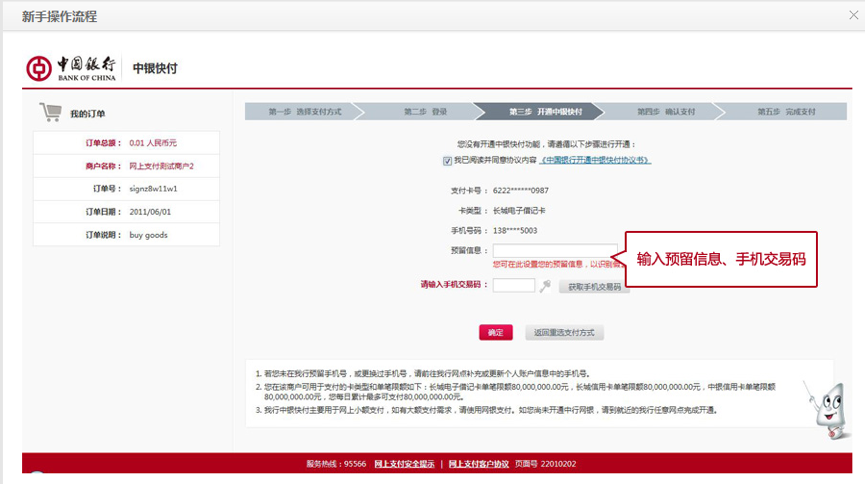Click the key icon next to transaction code field
Screen dimensions: 865x484
[545, 286]
